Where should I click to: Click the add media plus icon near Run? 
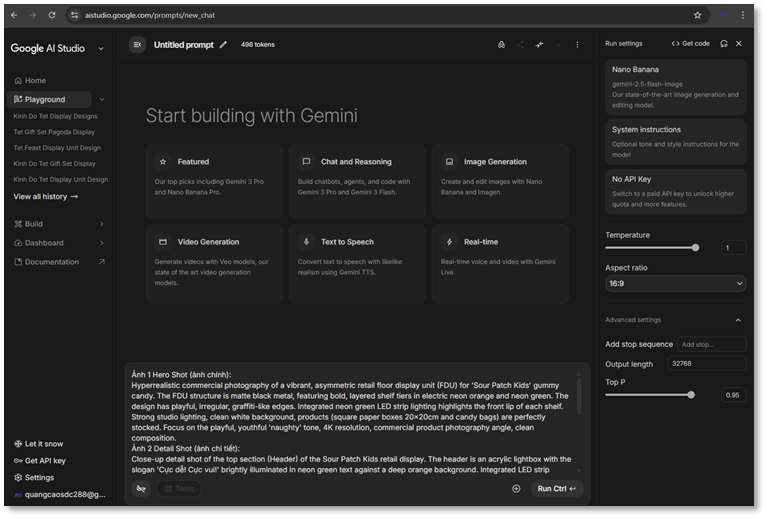(x=516, y=489)
